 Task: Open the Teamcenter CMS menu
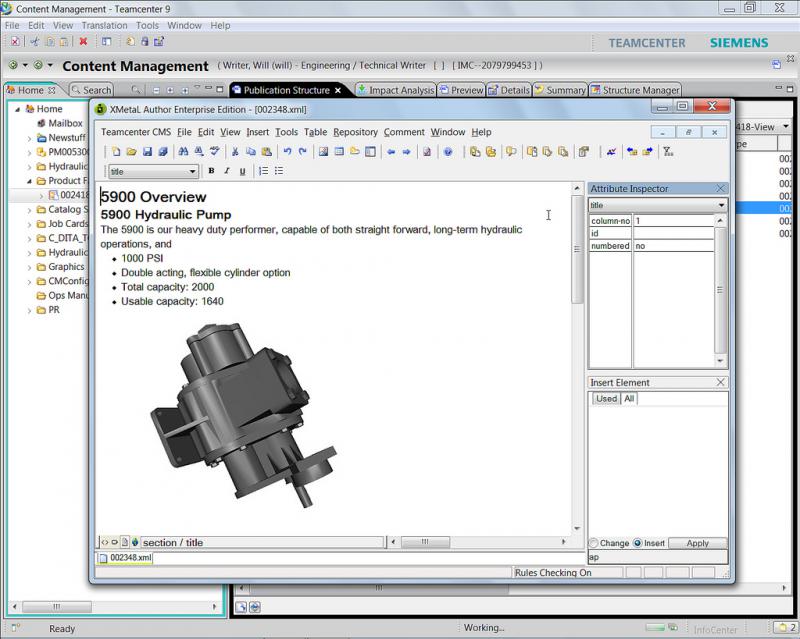[136, 132]
